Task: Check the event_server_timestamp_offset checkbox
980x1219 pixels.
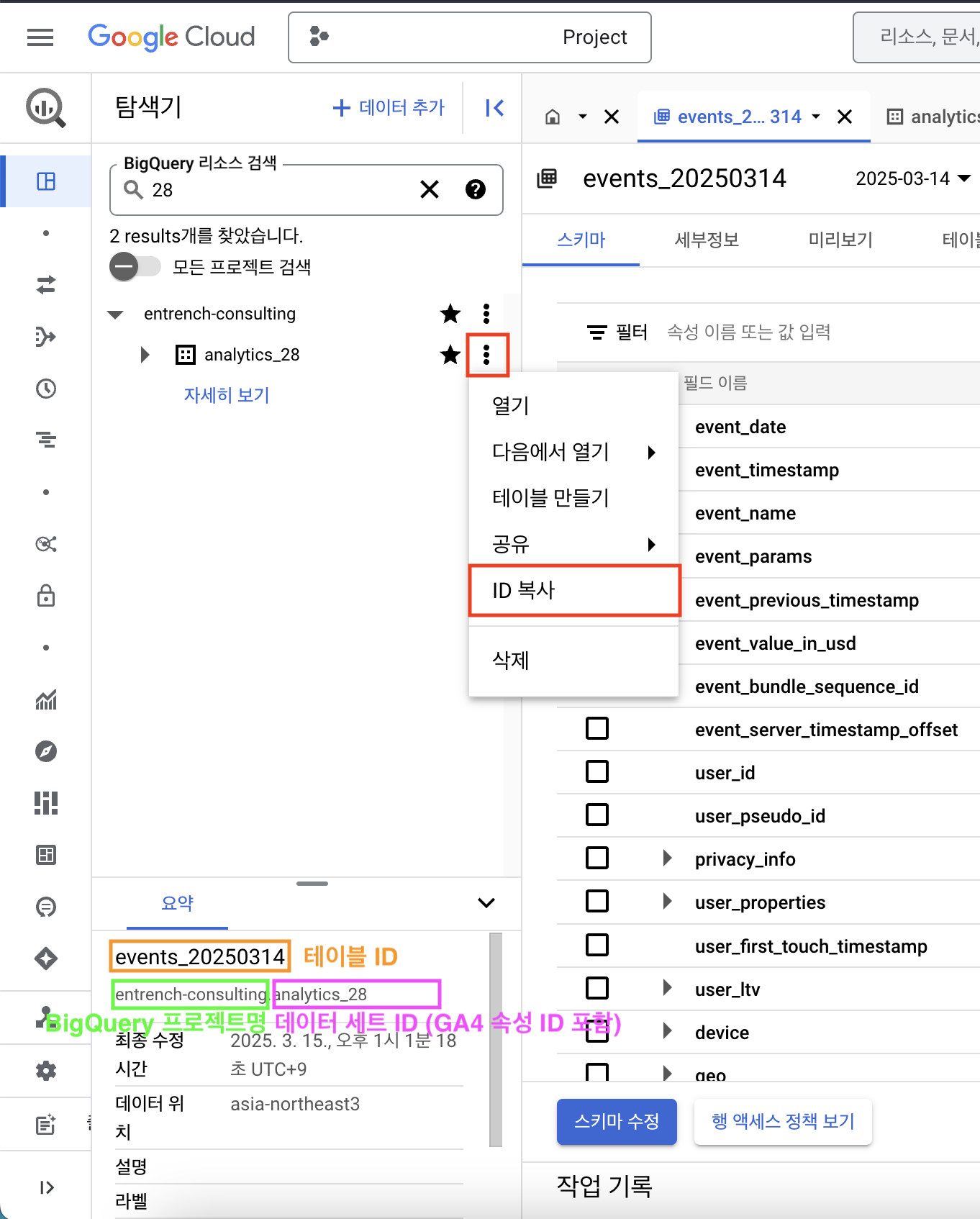Action: pos(597,728)
